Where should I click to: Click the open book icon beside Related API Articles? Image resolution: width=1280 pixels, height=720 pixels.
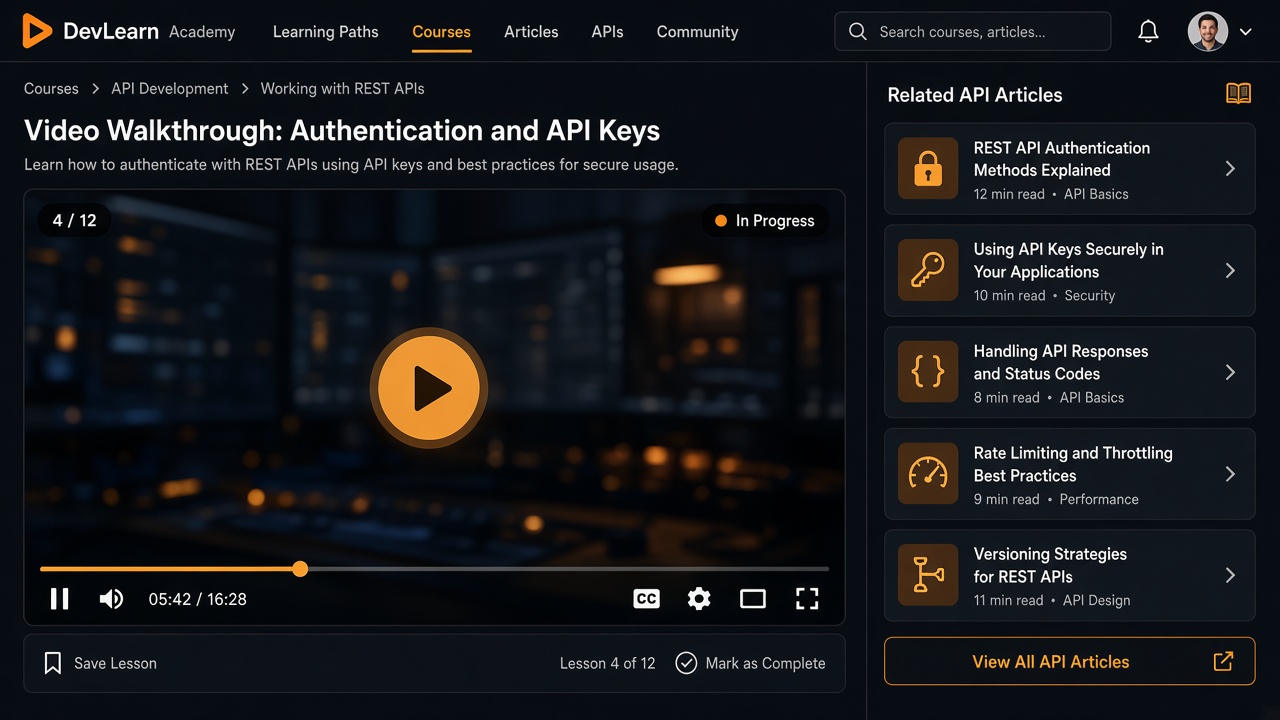(x=1238, y=94)
